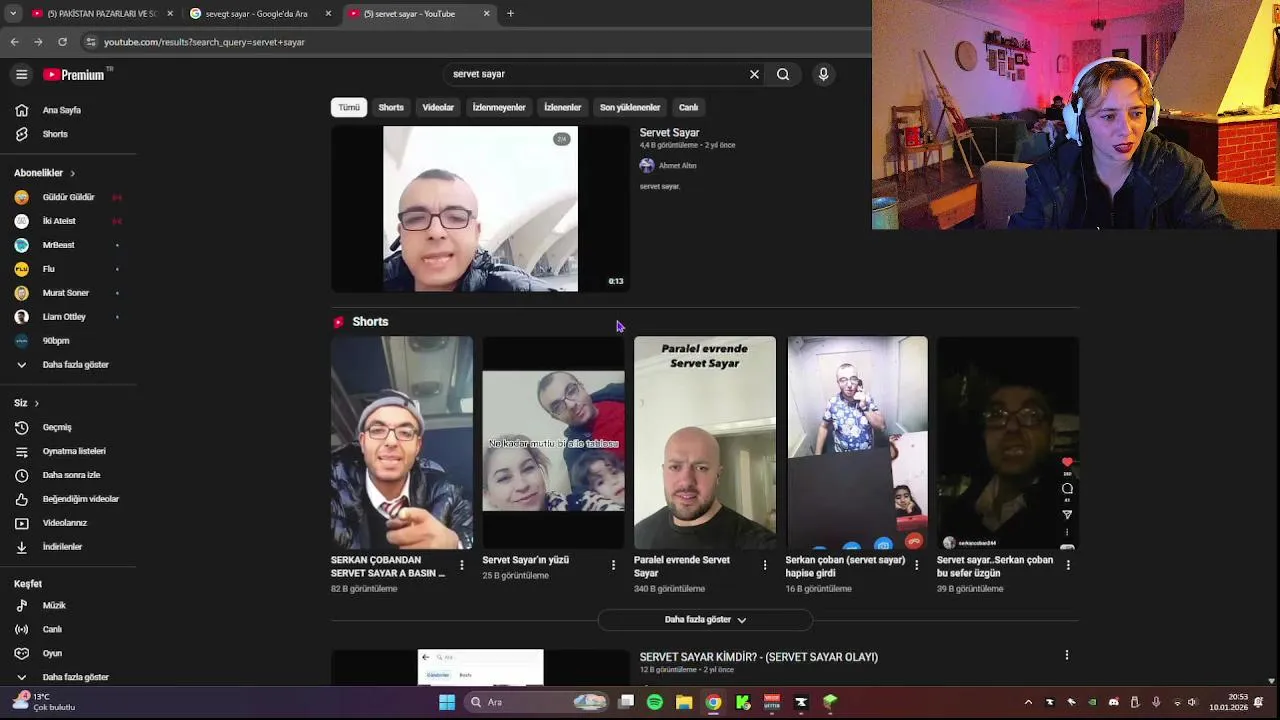Screen dimensions: 1280x720
Task: Select the İzlenenler filter chip
Action: pos(562,107)
